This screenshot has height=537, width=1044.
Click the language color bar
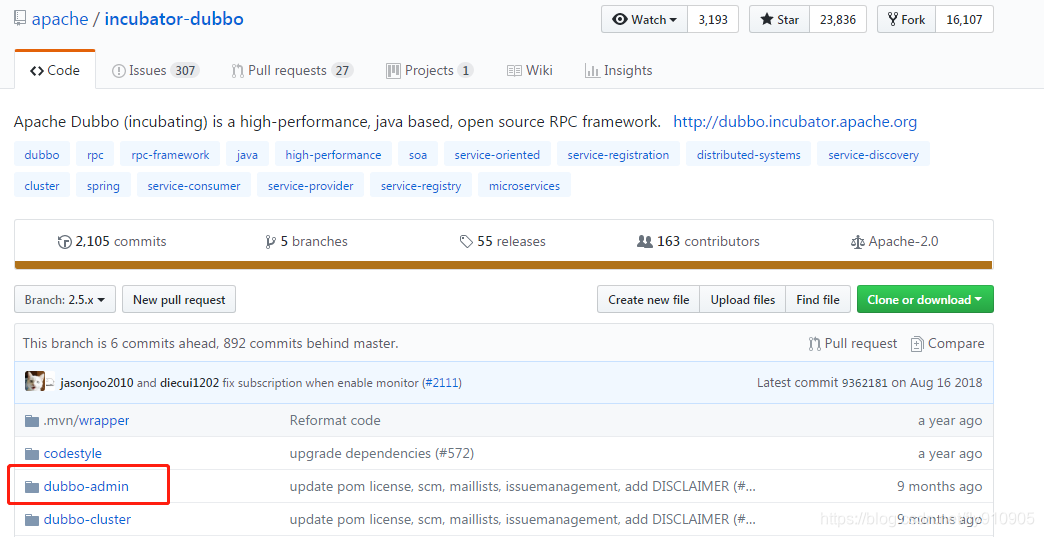point(503,265)
